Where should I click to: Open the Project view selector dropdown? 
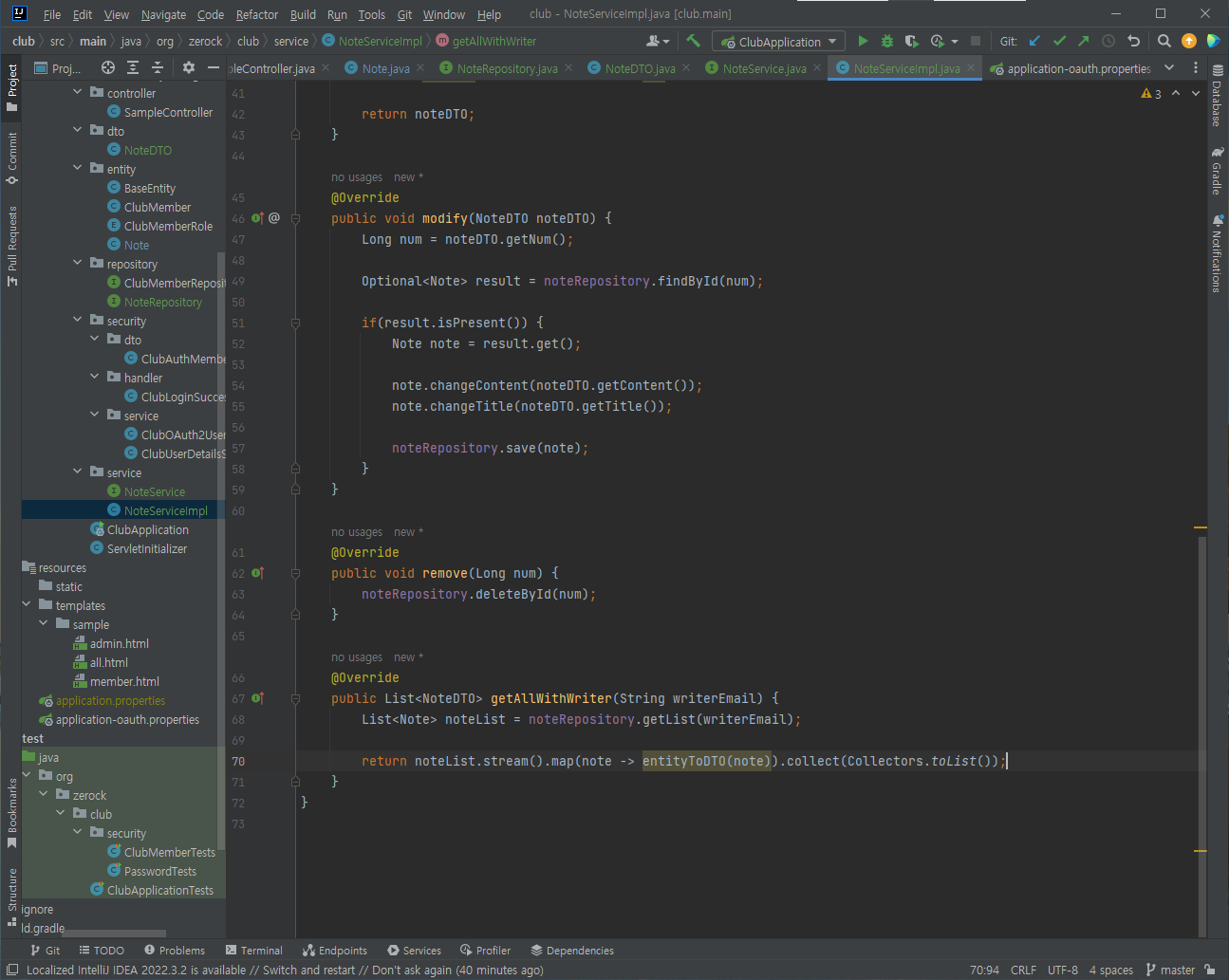click(58, 68)
